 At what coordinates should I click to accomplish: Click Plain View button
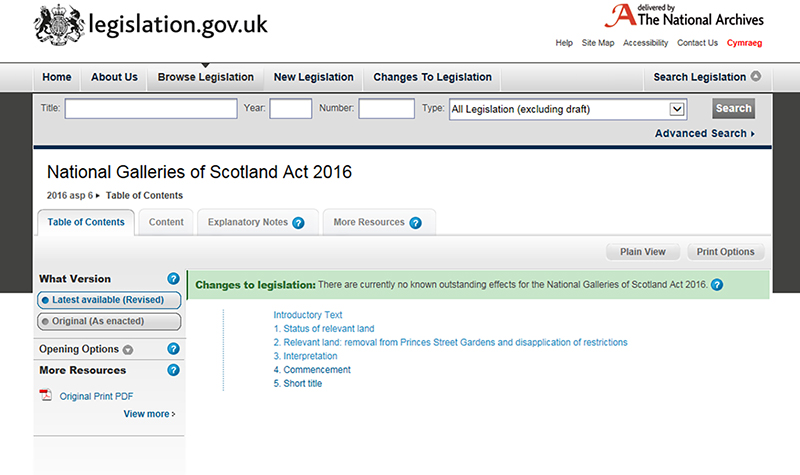click(x=642, y=252)
